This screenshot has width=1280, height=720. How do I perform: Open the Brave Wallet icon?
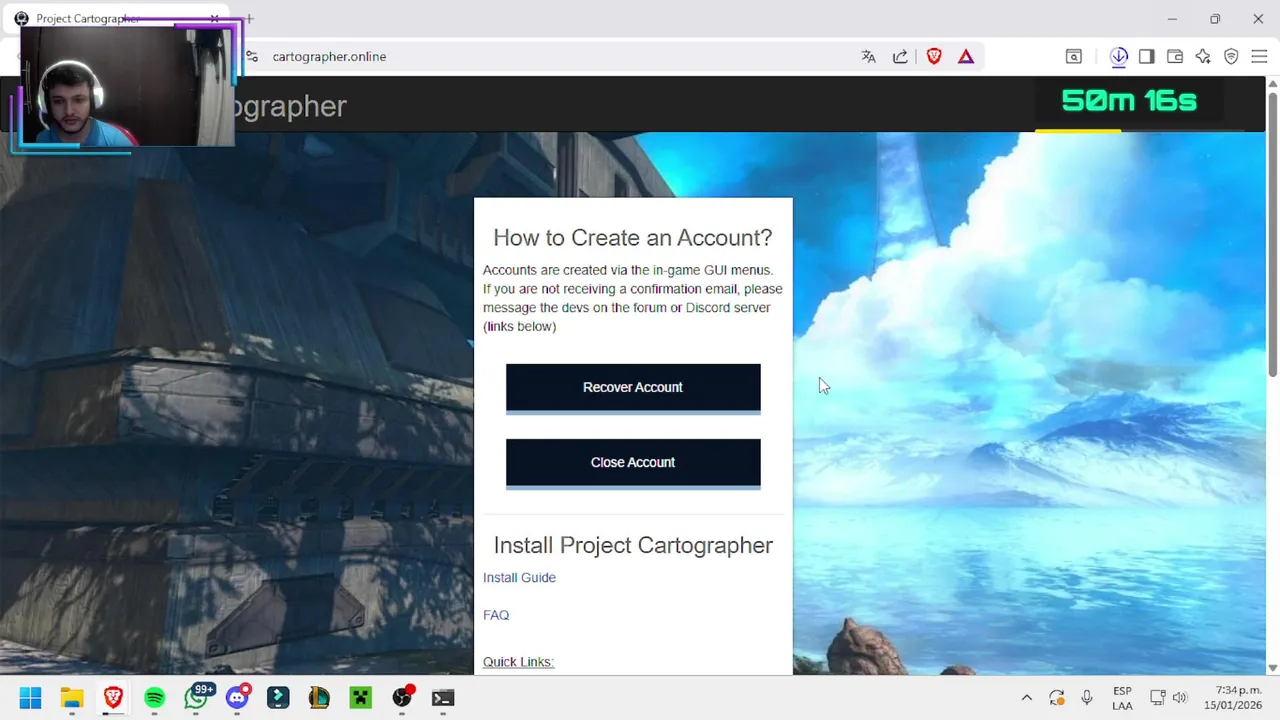1175,57
